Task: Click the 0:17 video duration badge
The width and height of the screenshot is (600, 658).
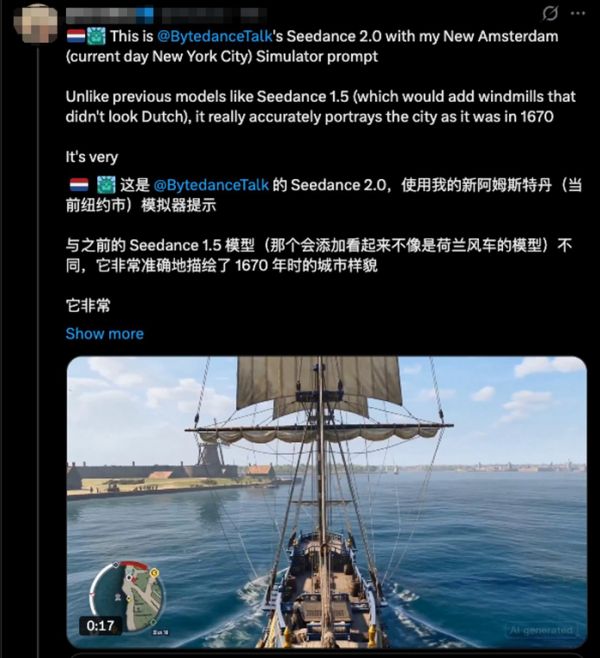Action: click(x=100, y=626)
